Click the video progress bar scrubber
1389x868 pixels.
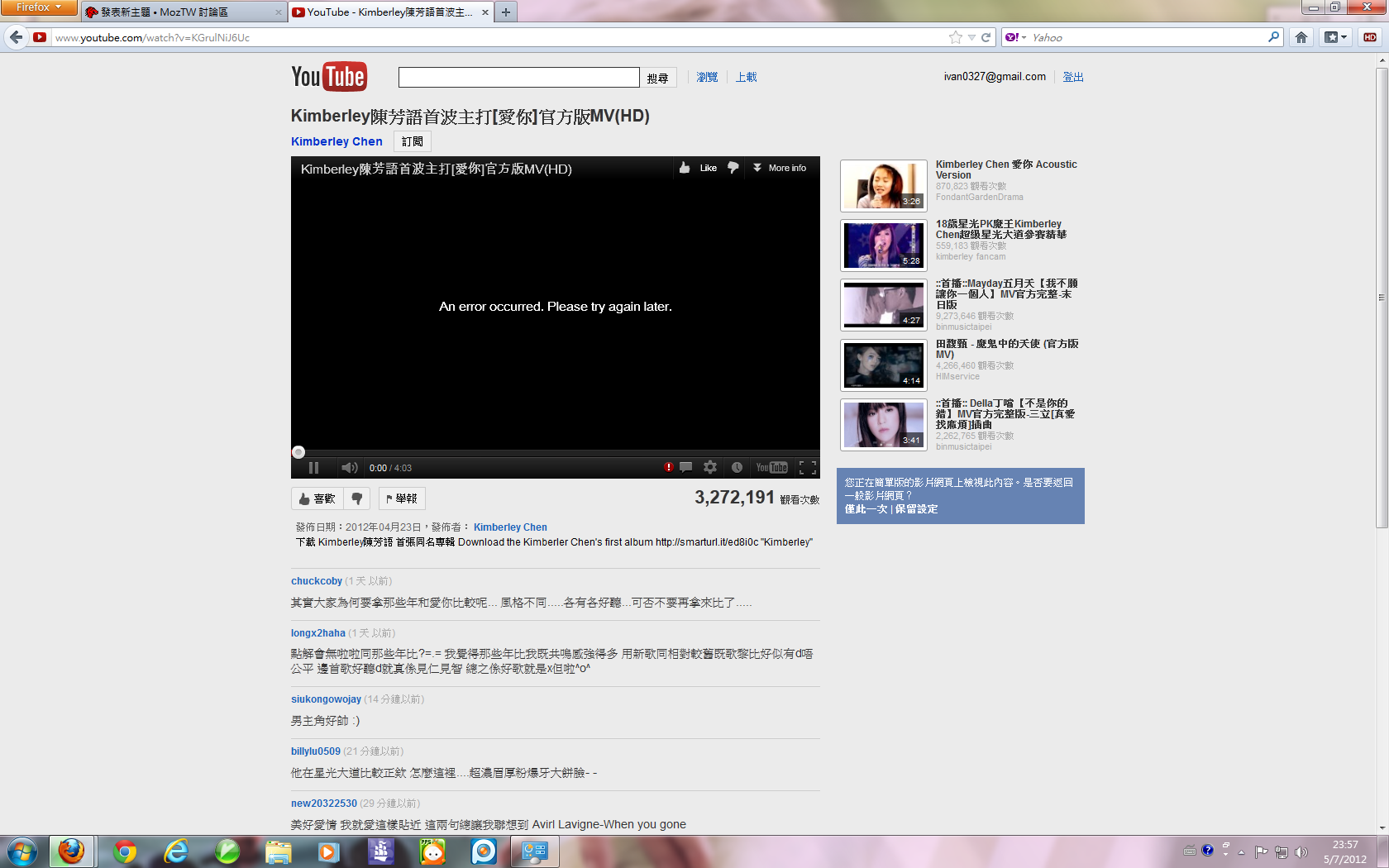[298, 452]
